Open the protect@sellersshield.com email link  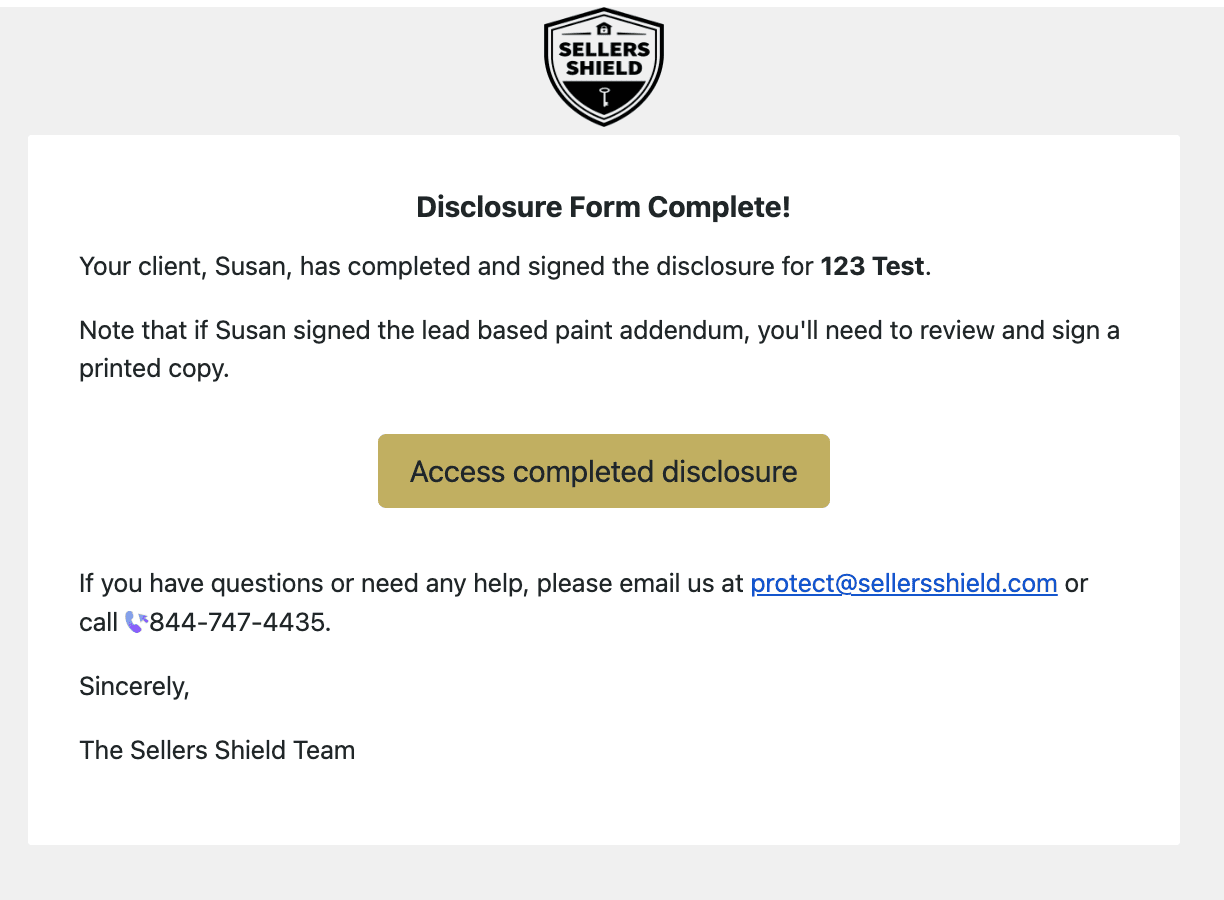pos(903,583)
